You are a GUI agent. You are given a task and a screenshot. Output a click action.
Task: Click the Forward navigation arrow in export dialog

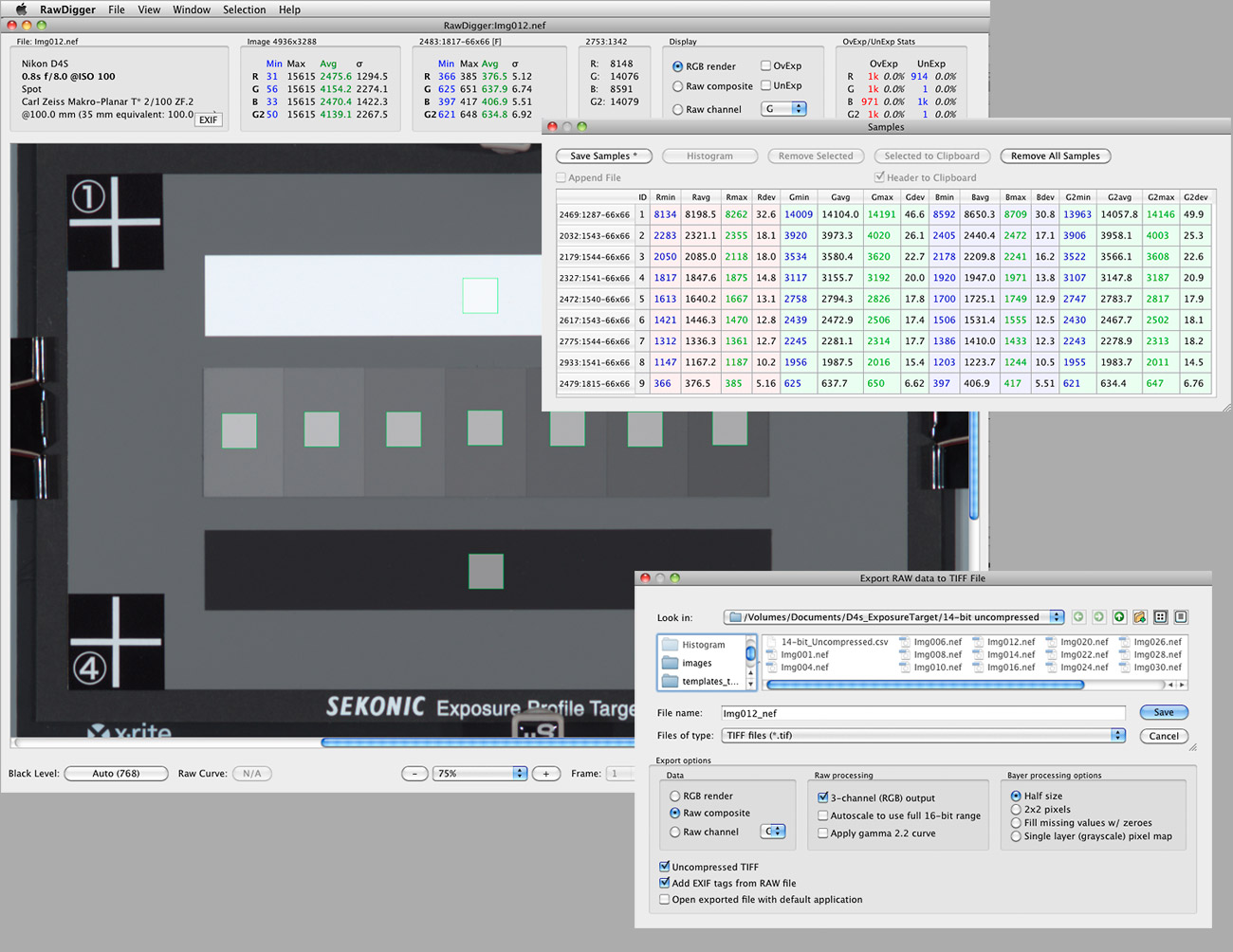[x=1098, y=617]
